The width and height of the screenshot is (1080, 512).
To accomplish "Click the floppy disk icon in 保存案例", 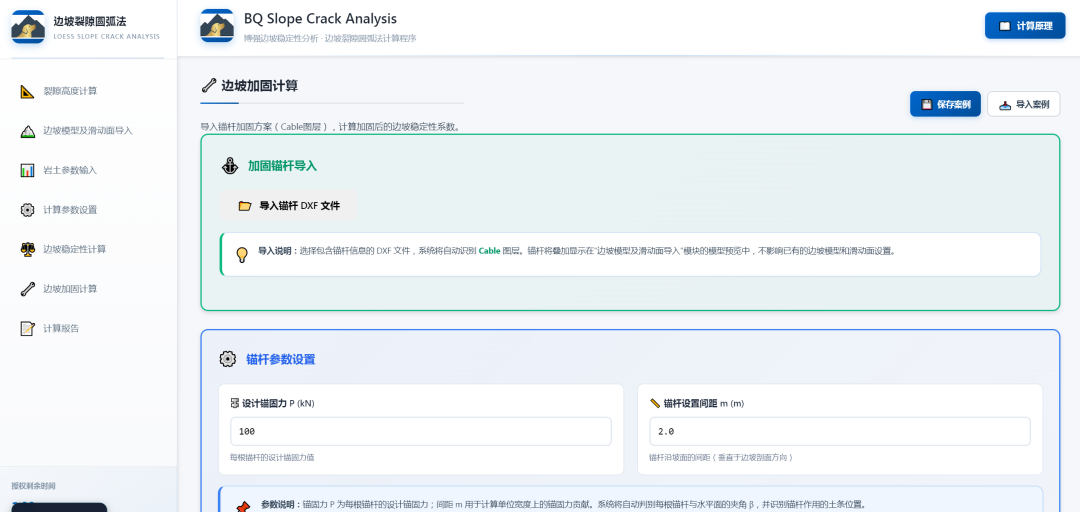I will point(927,104).
